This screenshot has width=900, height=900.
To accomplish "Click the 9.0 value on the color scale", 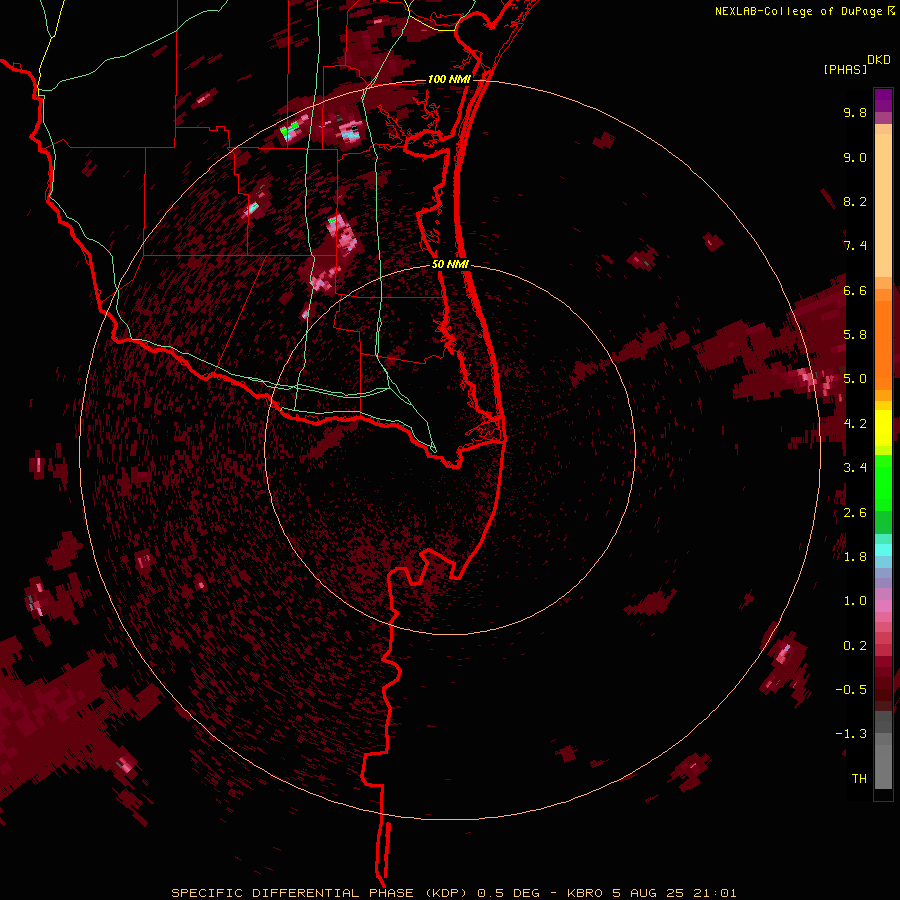I will pyautogui.click(x=855, y=157).
